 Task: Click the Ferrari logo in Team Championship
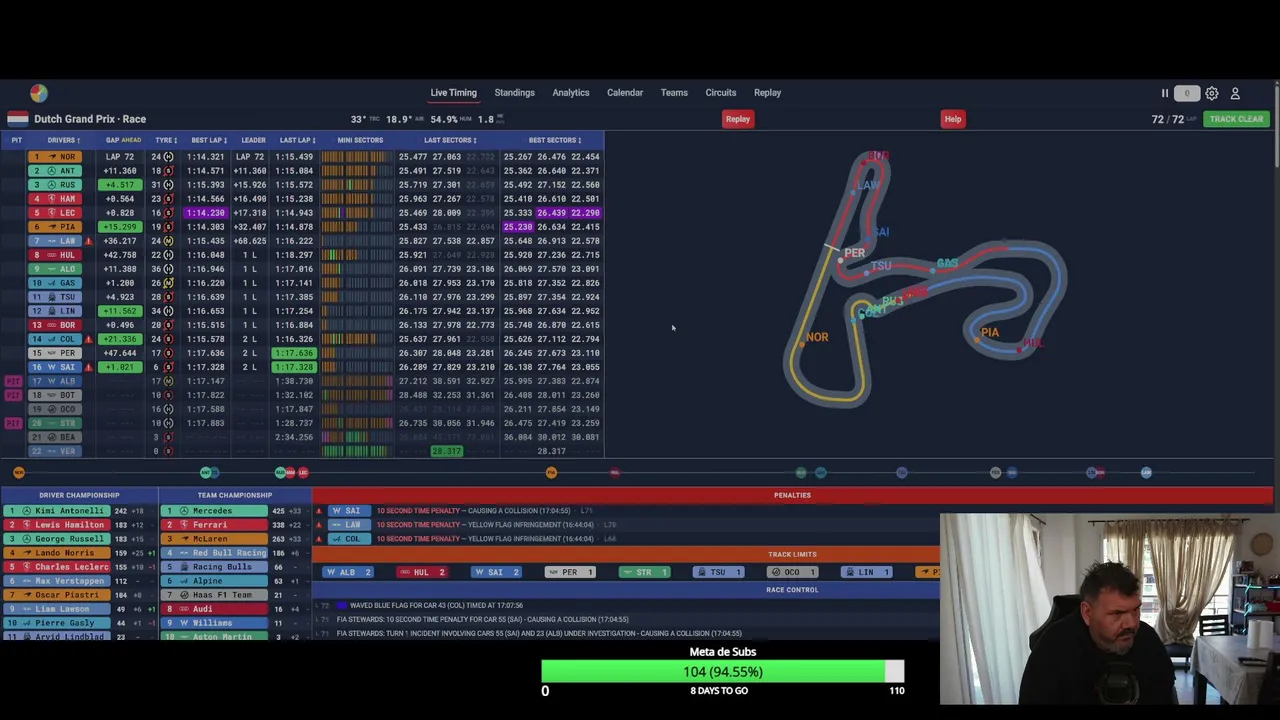click(184, 525)
